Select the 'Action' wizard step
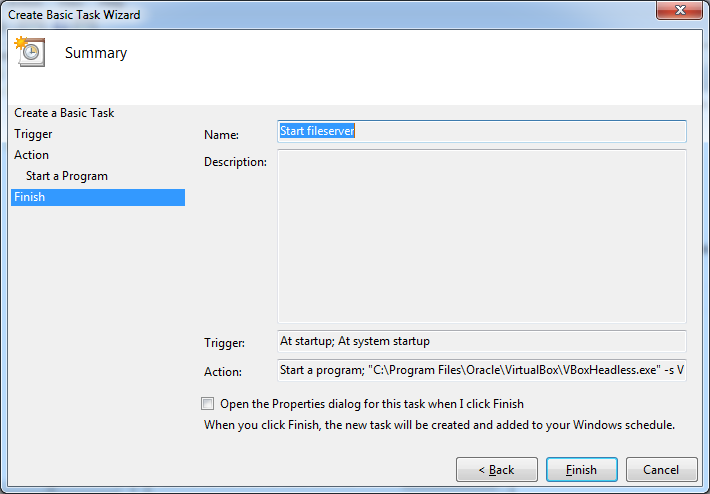This screenshot has width=710, height=494. coord(31,155)
